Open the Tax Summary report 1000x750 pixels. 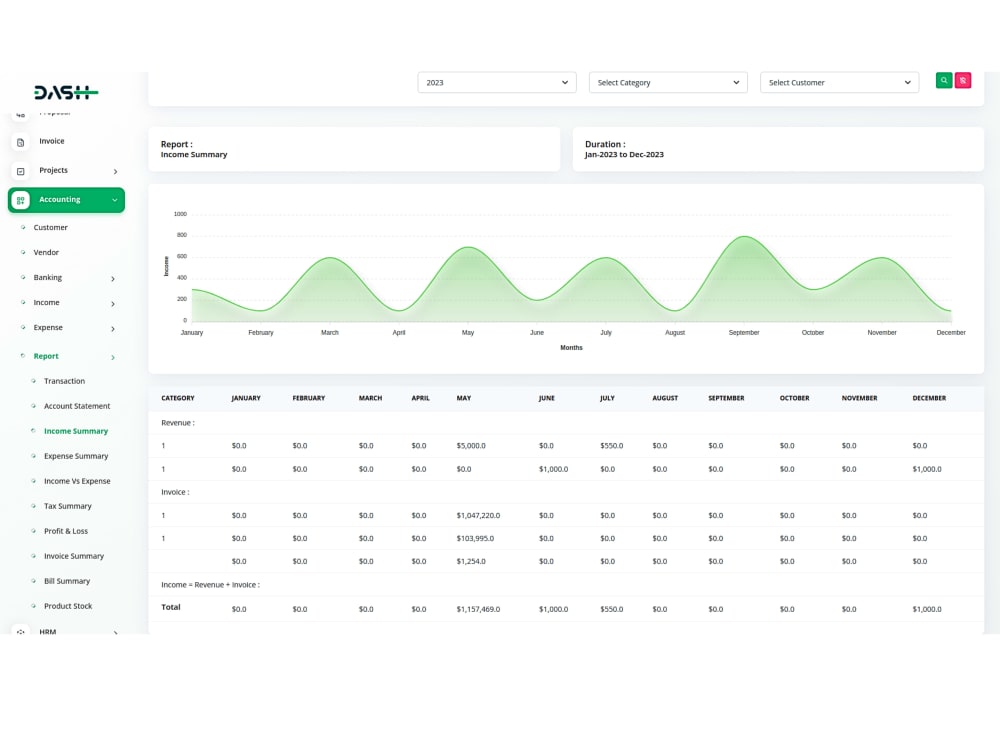70,506
